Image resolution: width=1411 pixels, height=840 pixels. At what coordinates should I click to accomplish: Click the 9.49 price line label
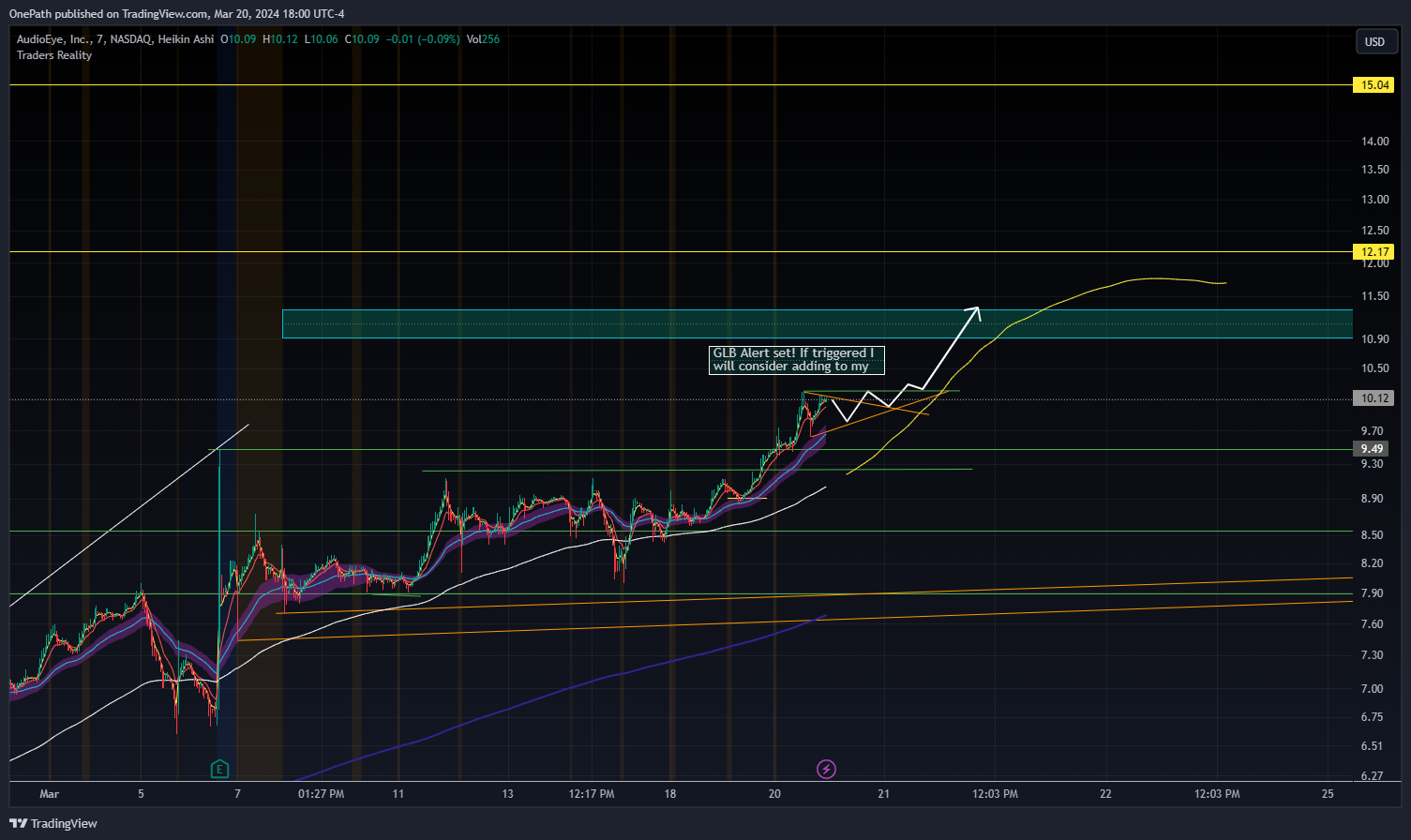coord(1373,449)
